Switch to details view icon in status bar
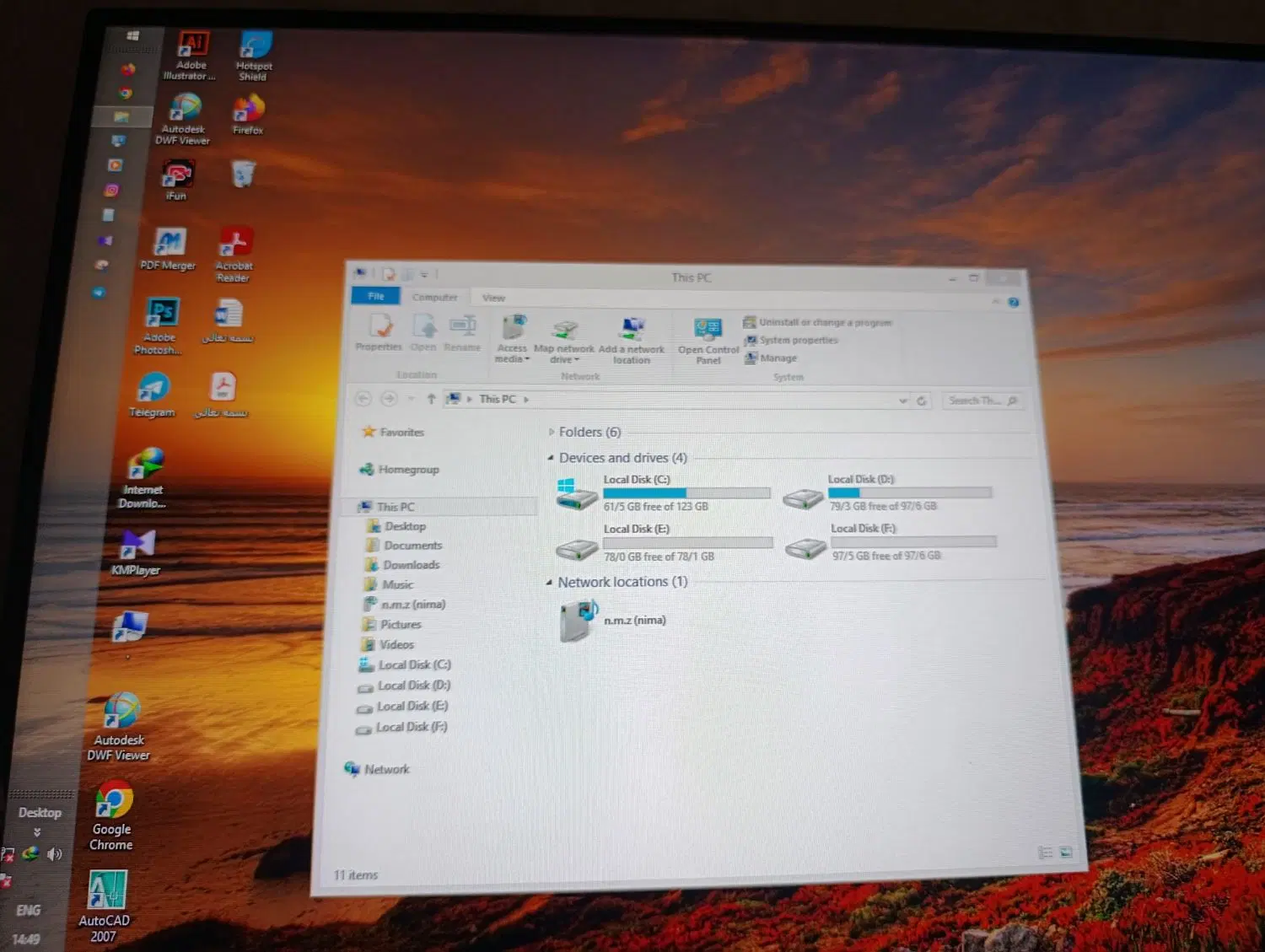The height and width of the screenshot is (952, 1265). (1046, 852)
